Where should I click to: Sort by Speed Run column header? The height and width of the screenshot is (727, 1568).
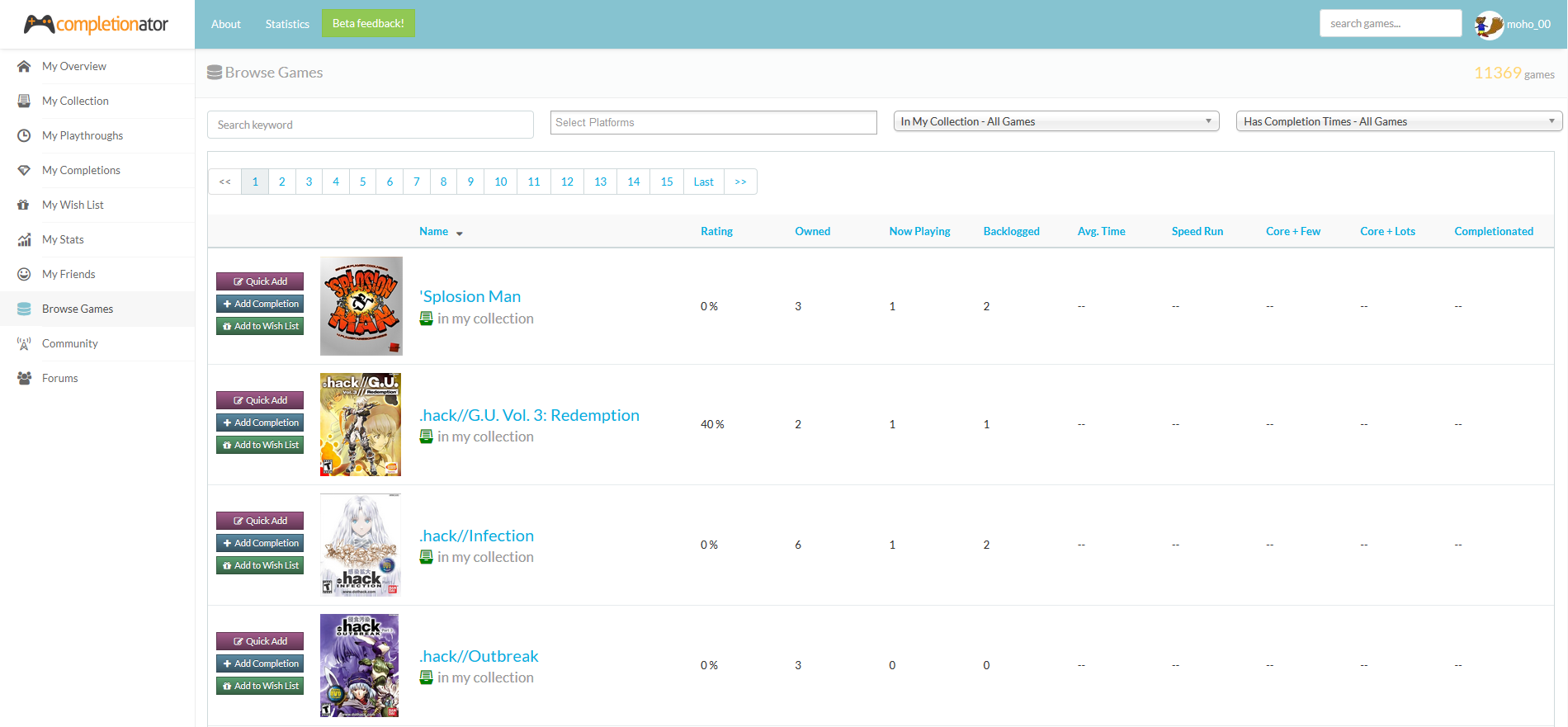coord(1197,231)
